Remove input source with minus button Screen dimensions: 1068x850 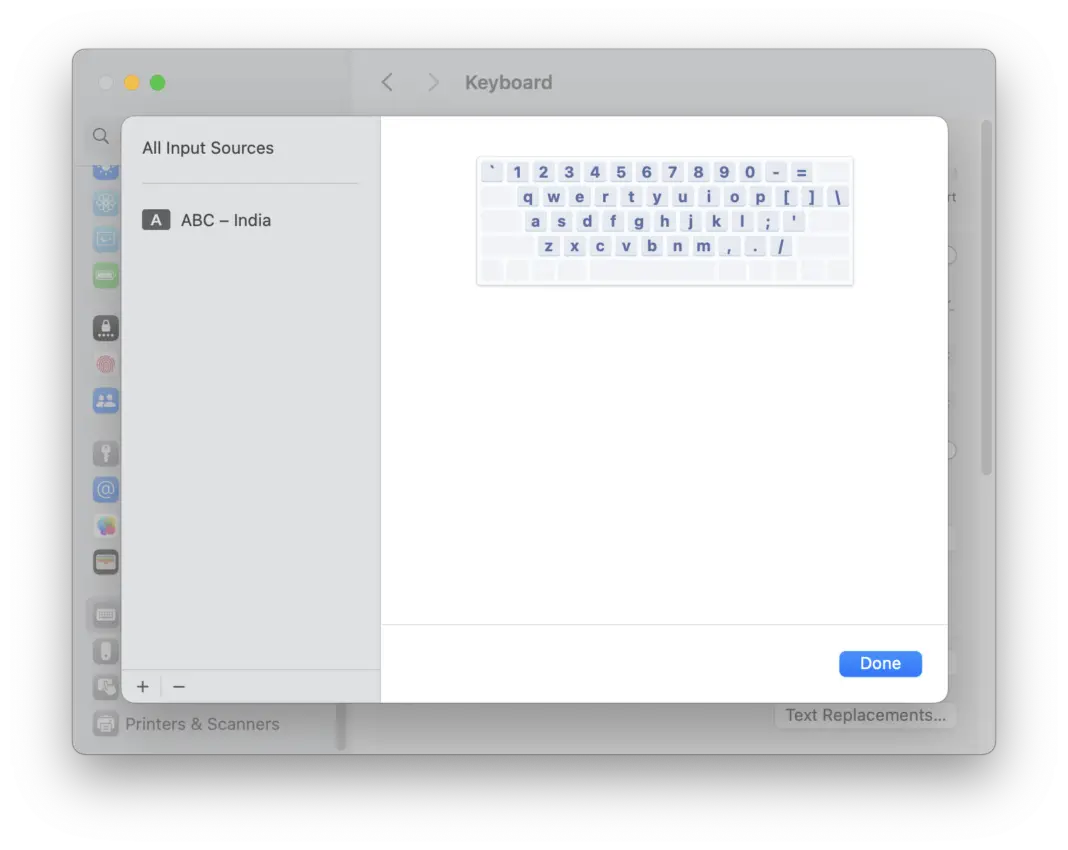[179, 687]
